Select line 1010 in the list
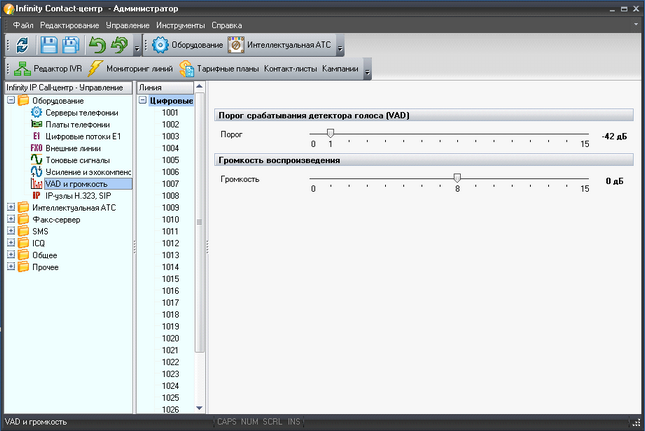The image size is (645, 431). coord(170,220)
